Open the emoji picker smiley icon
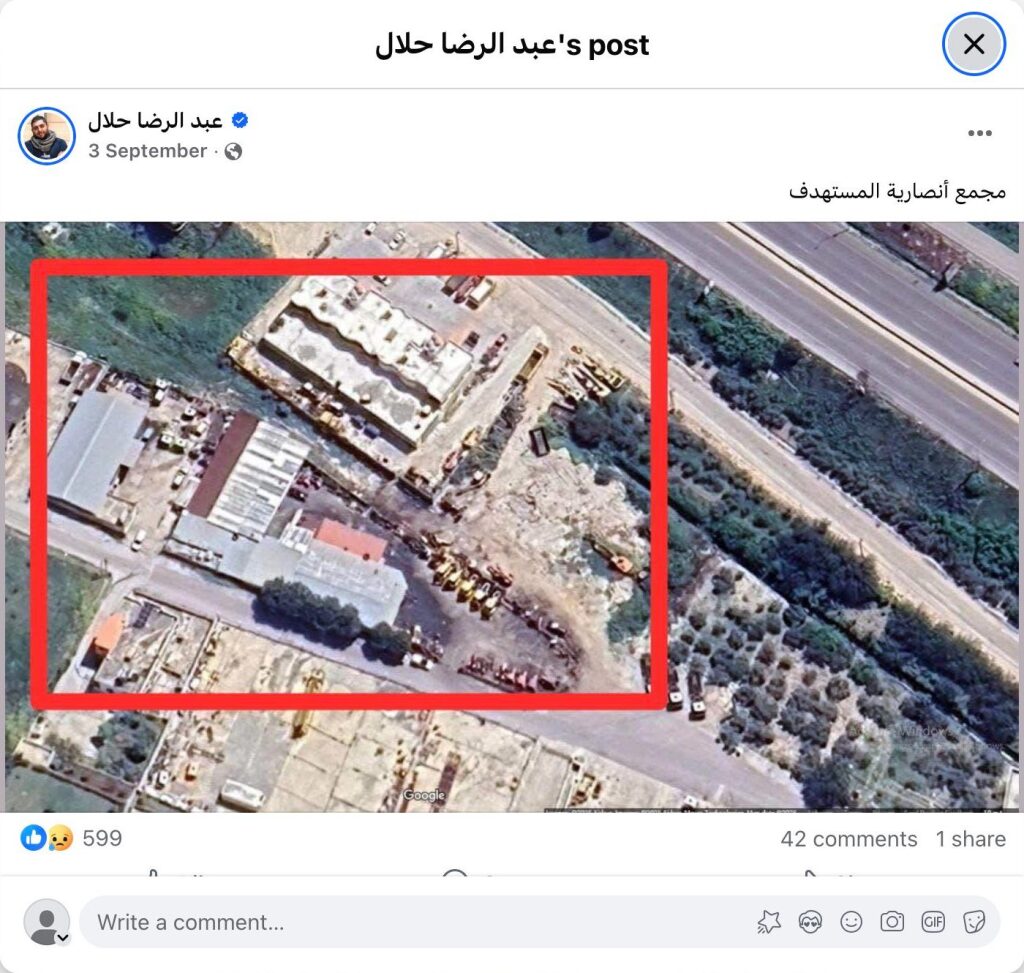This screenshot has width=1024, height=973. [851, 922]
